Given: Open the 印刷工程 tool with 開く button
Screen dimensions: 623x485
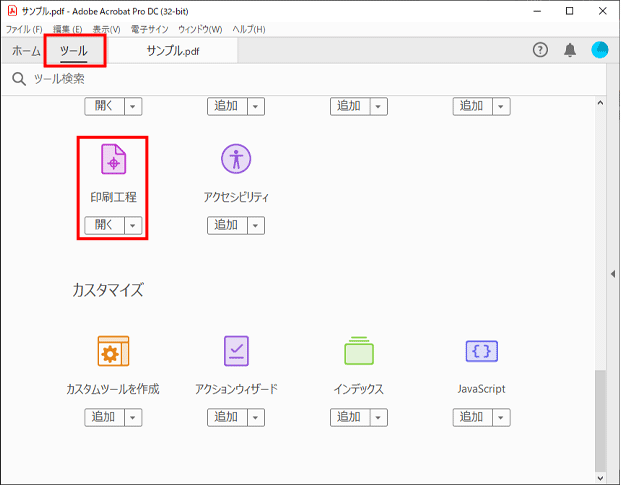Looking at the screenshot, I should 104,225.
